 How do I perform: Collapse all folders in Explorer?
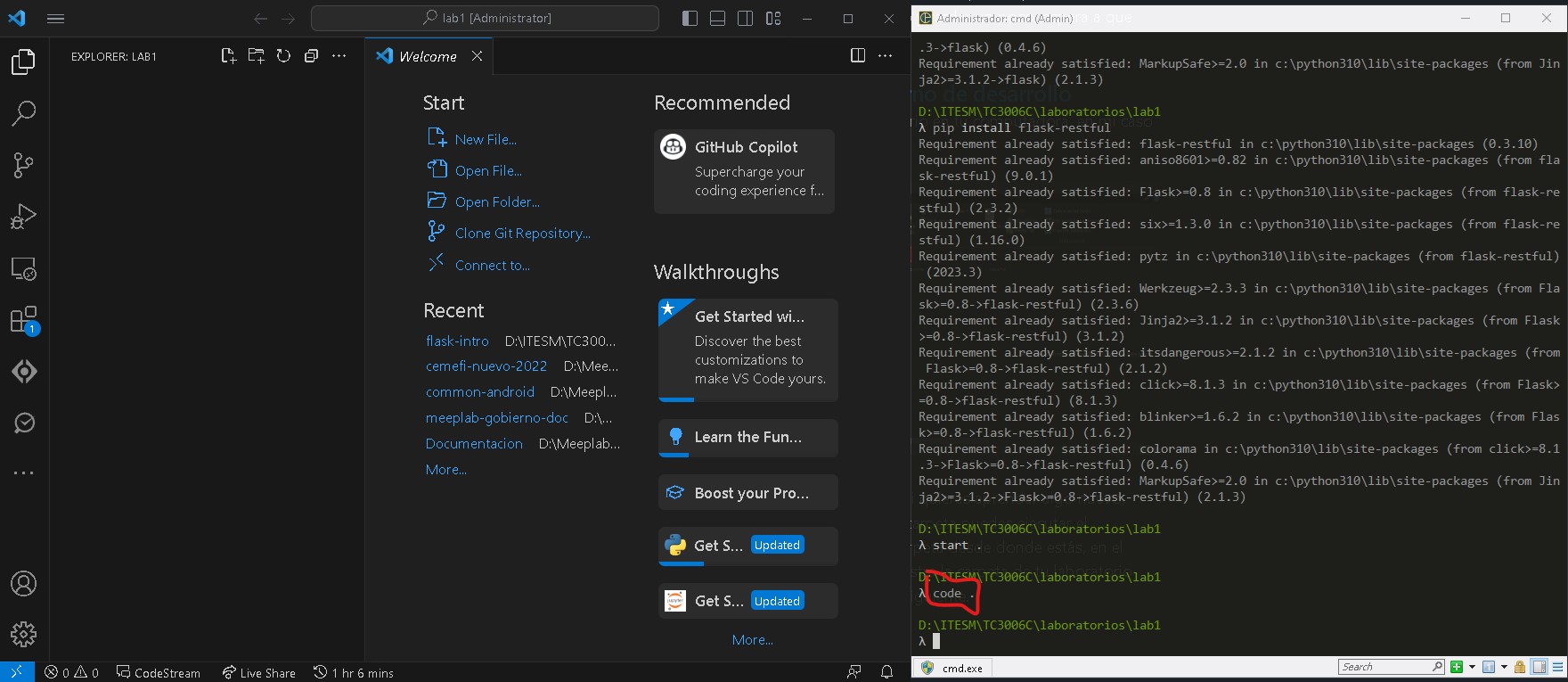click(x=311, y=56)
